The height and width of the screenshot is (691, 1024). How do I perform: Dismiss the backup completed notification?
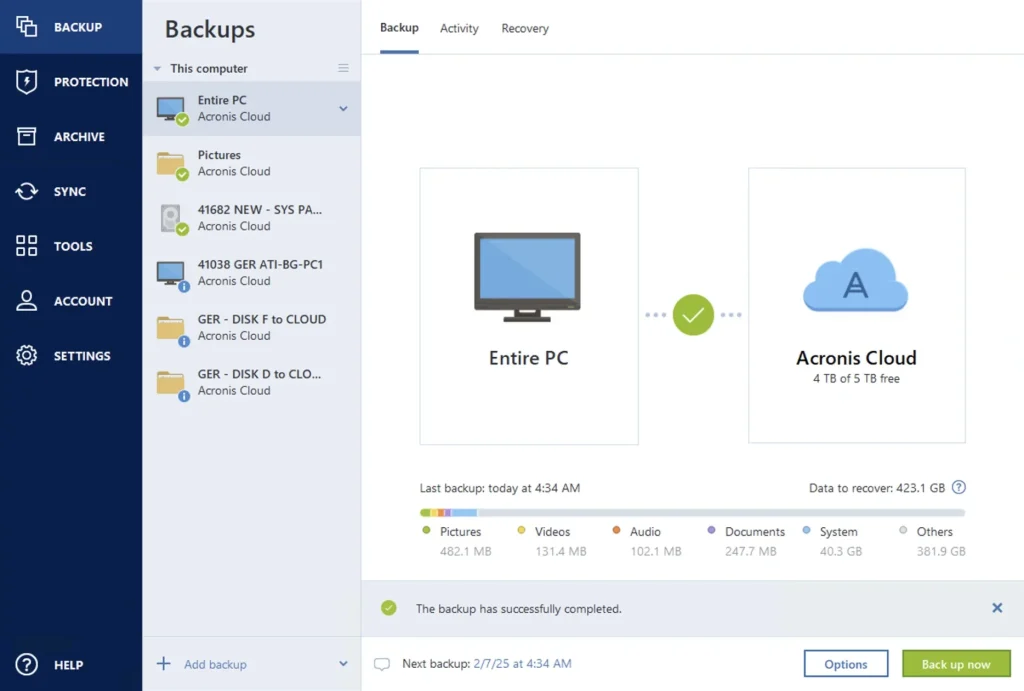click(997, 608)
